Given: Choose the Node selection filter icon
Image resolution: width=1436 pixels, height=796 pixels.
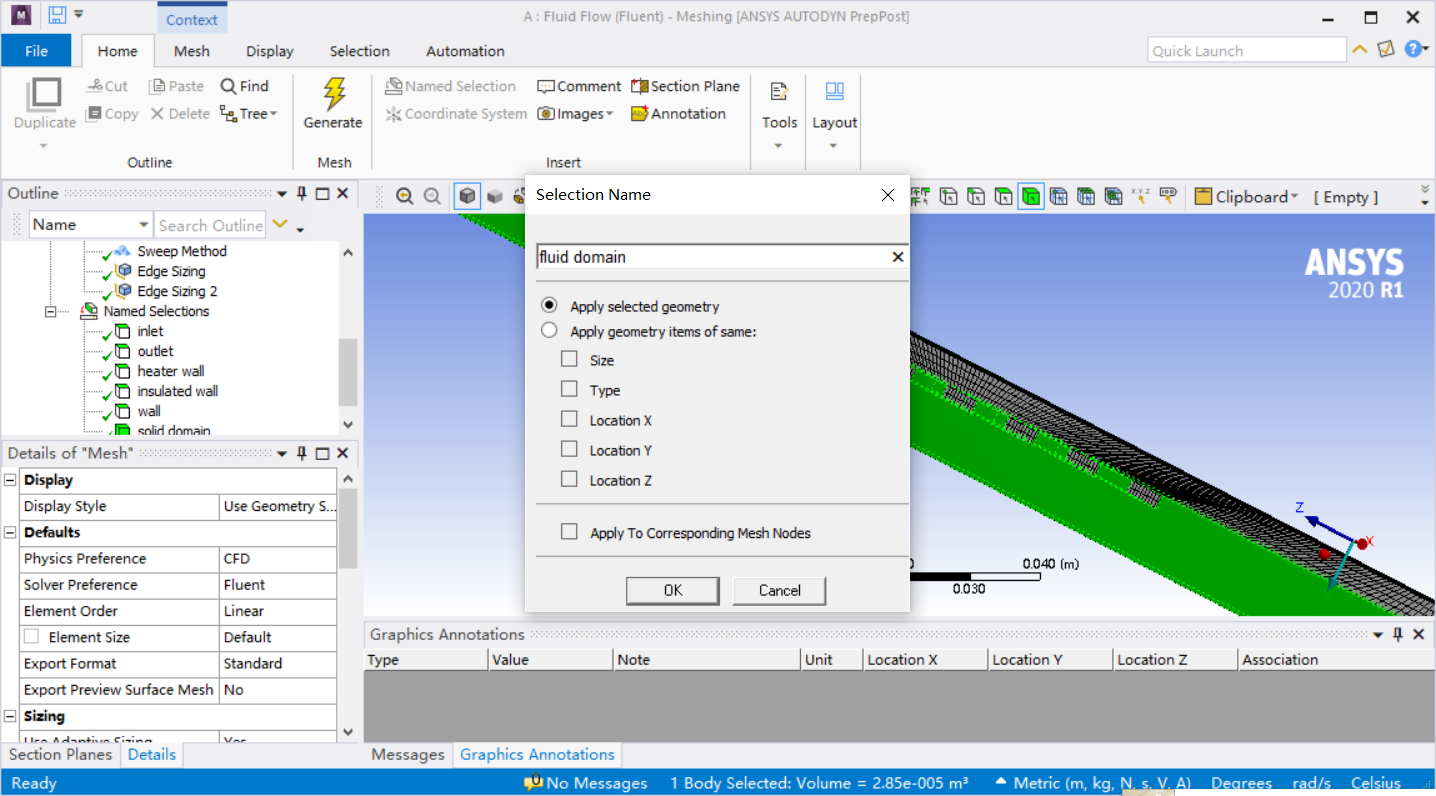Looking at the screenshot, I should click(1059, 197).
